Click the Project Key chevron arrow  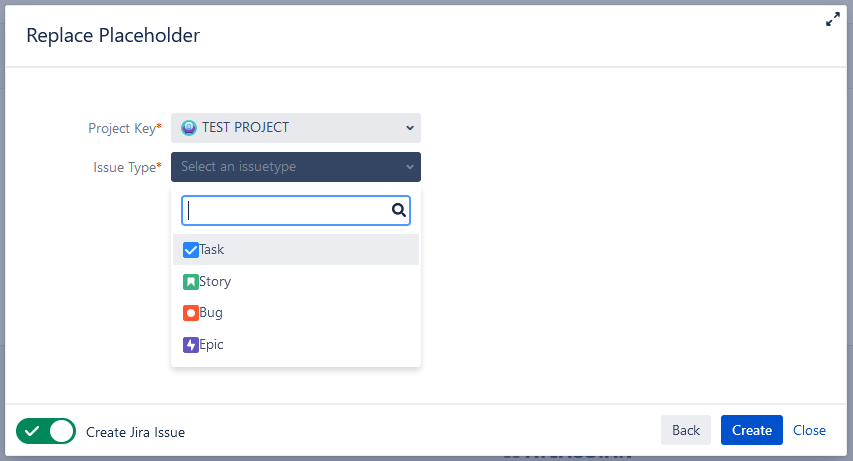point(409,128)
